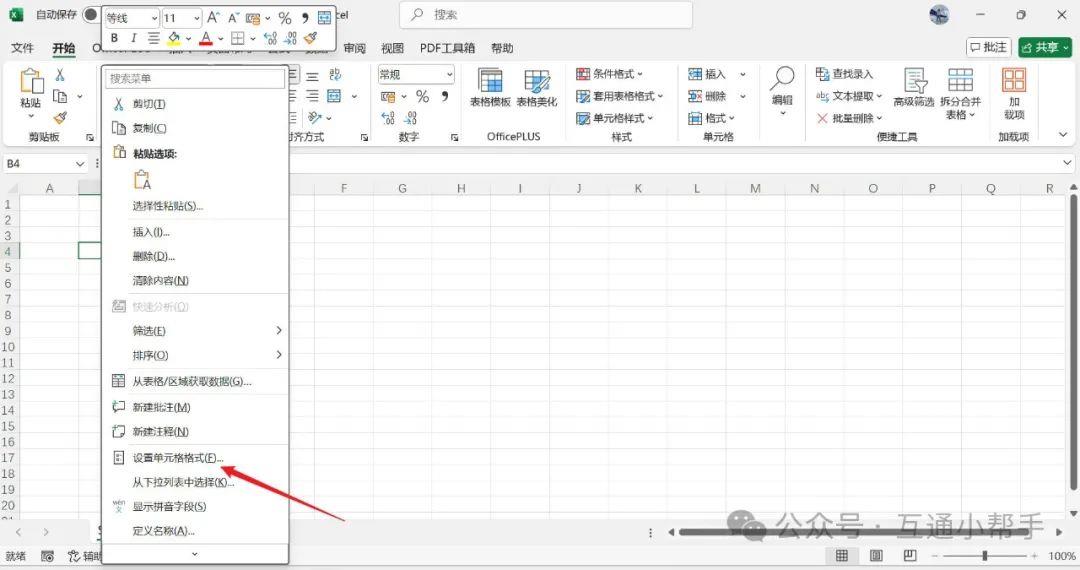Click the 共享 share button

click(x=1044, y=47)
